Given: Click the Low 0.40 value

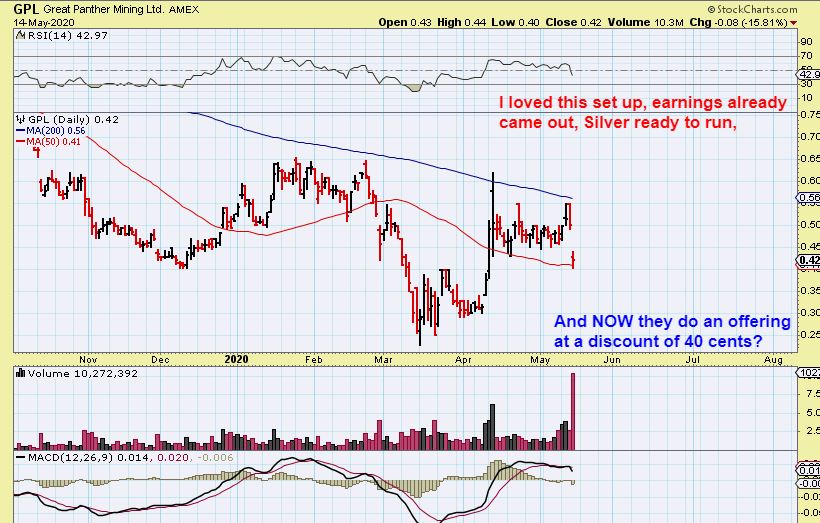Looking at the screenshot, I should (516, 22).
